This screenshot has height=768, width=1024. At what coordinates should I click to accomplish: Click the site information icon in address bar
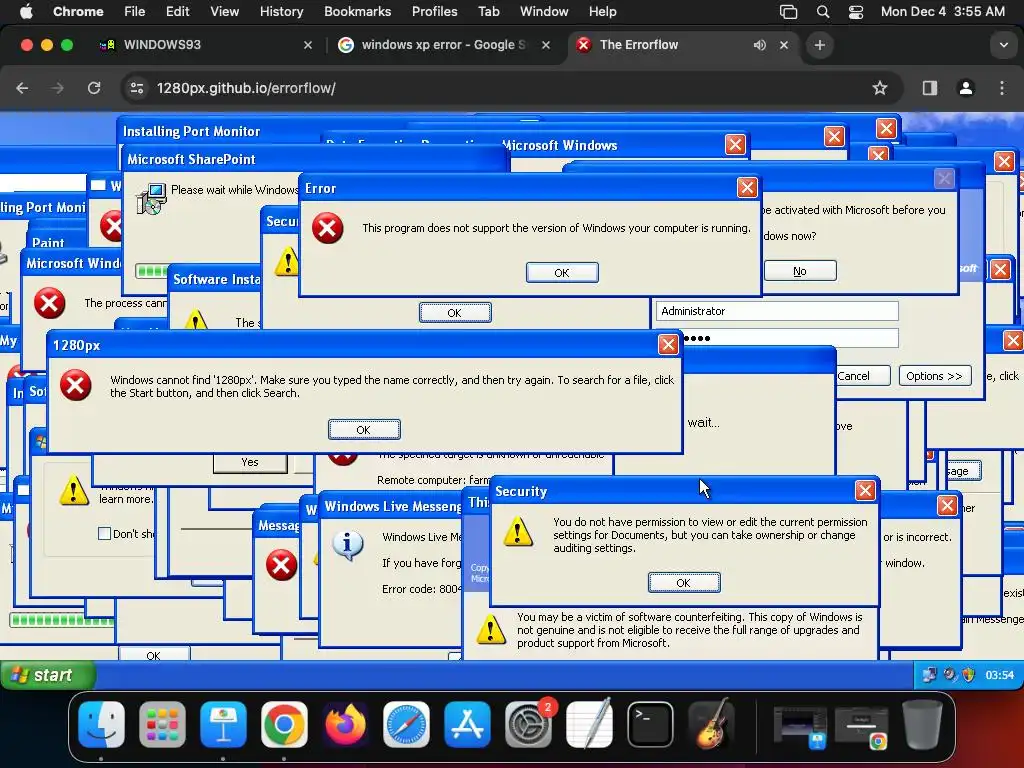(x=136, y=88)
